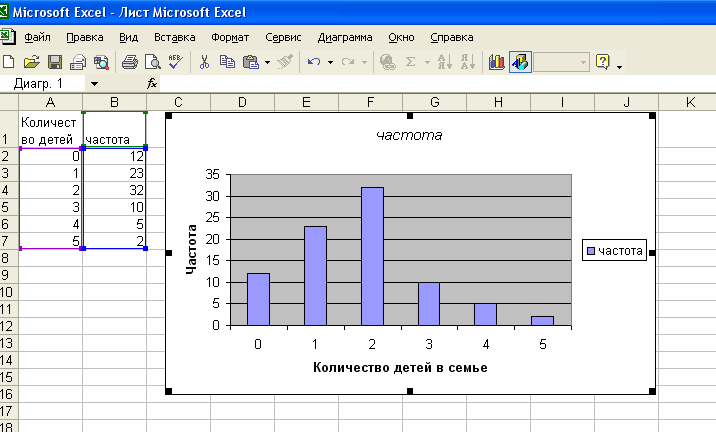Open the Диаграмма menu
The image size is (716, 432).
pos(344,37)
